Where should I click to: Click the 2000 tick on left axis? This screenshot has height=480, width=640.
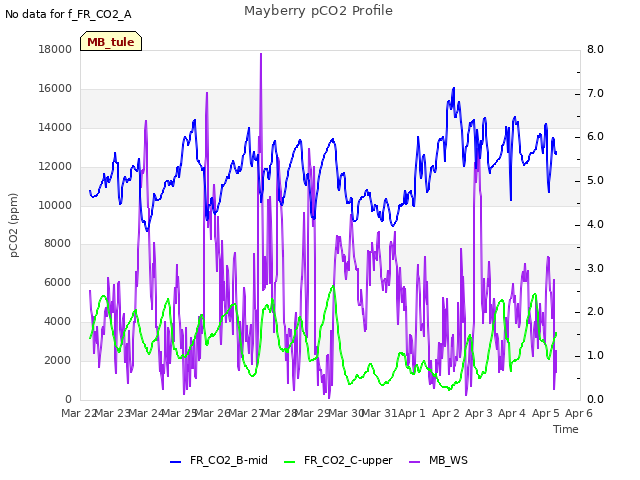coord(58,360)
